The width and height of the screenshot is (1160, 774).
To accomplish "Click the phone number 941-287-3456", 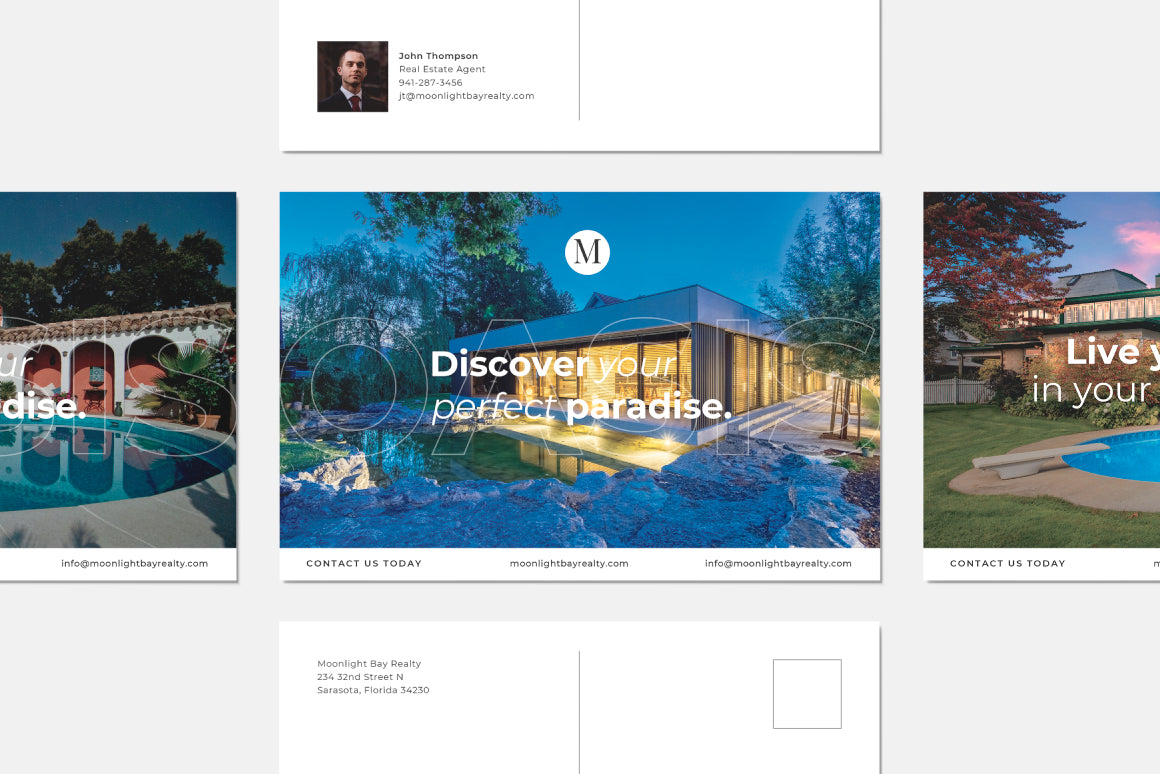I will tap(431, 82).
